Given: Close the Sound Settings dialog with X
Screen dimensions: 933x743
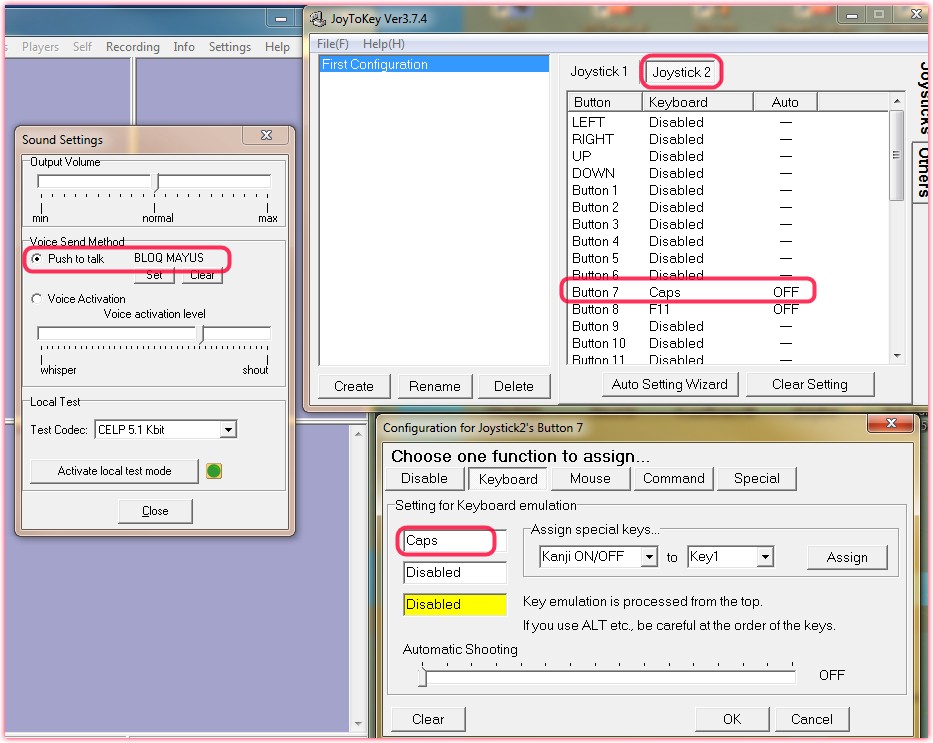Looking at the screenshot, I should pos(266,136).
